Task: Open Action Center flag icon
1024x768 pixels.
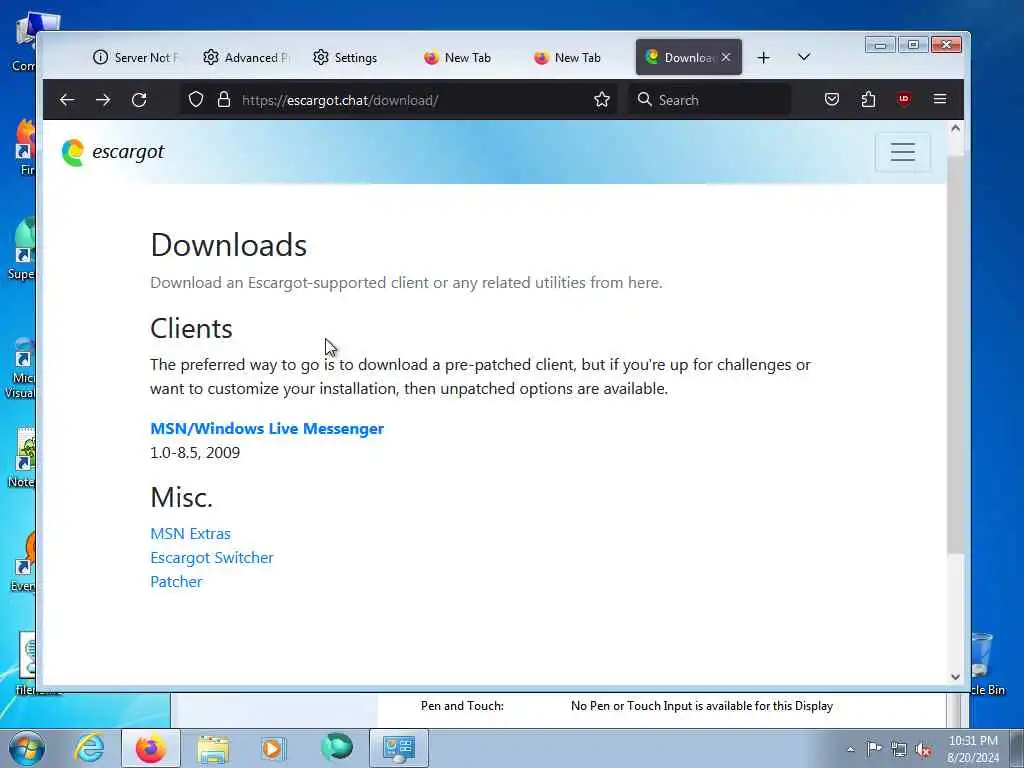Action: click(874, 748)
